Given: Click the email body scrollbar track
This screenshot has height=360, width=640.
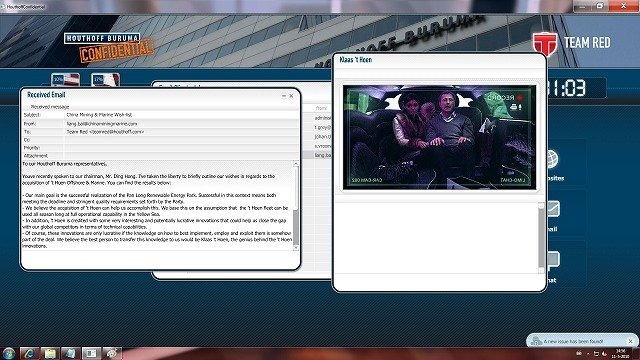Looking at the screenshot, I should [296, 206].
